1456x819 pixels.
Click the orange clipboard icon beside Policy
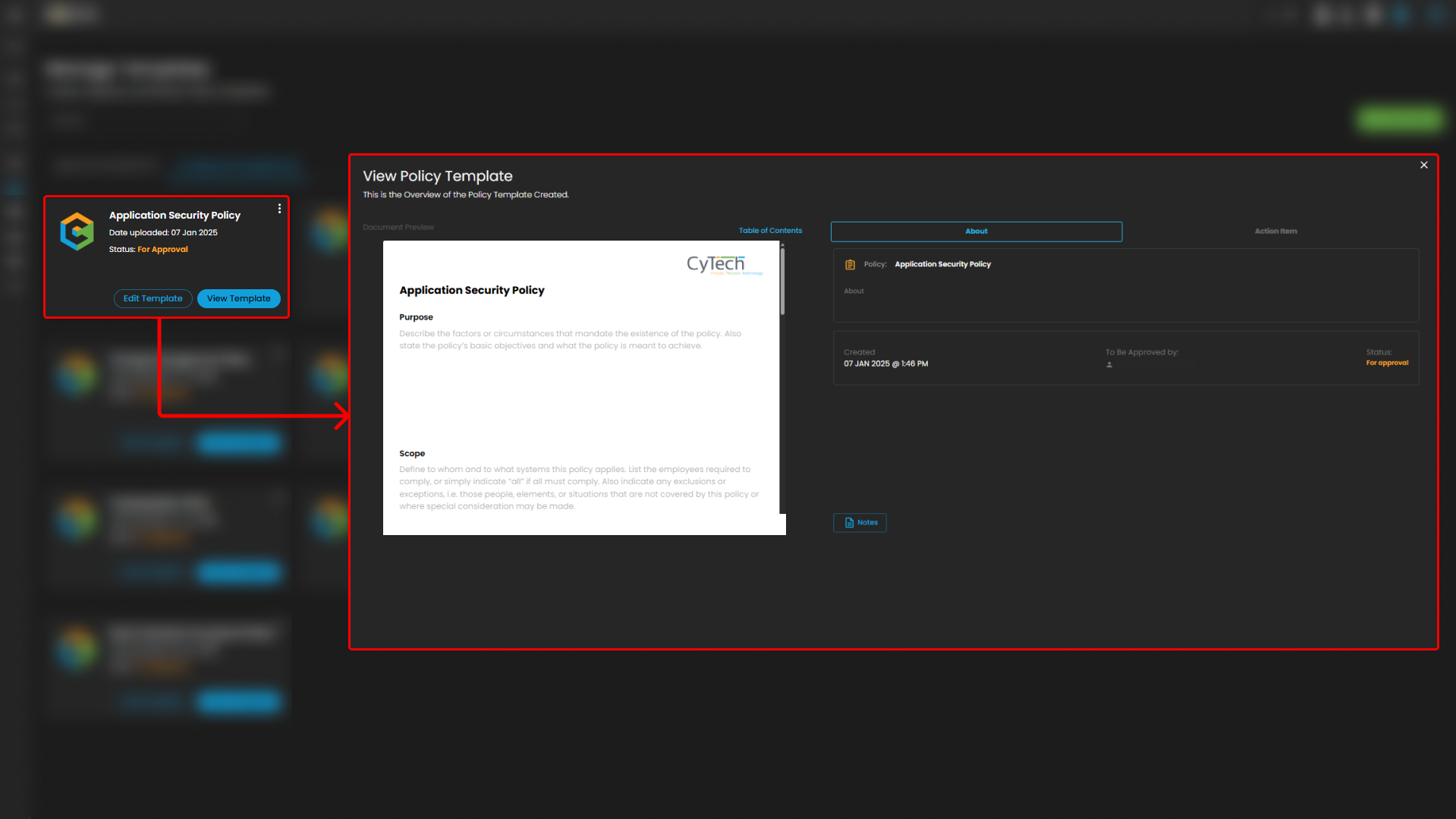click(850, 265)
